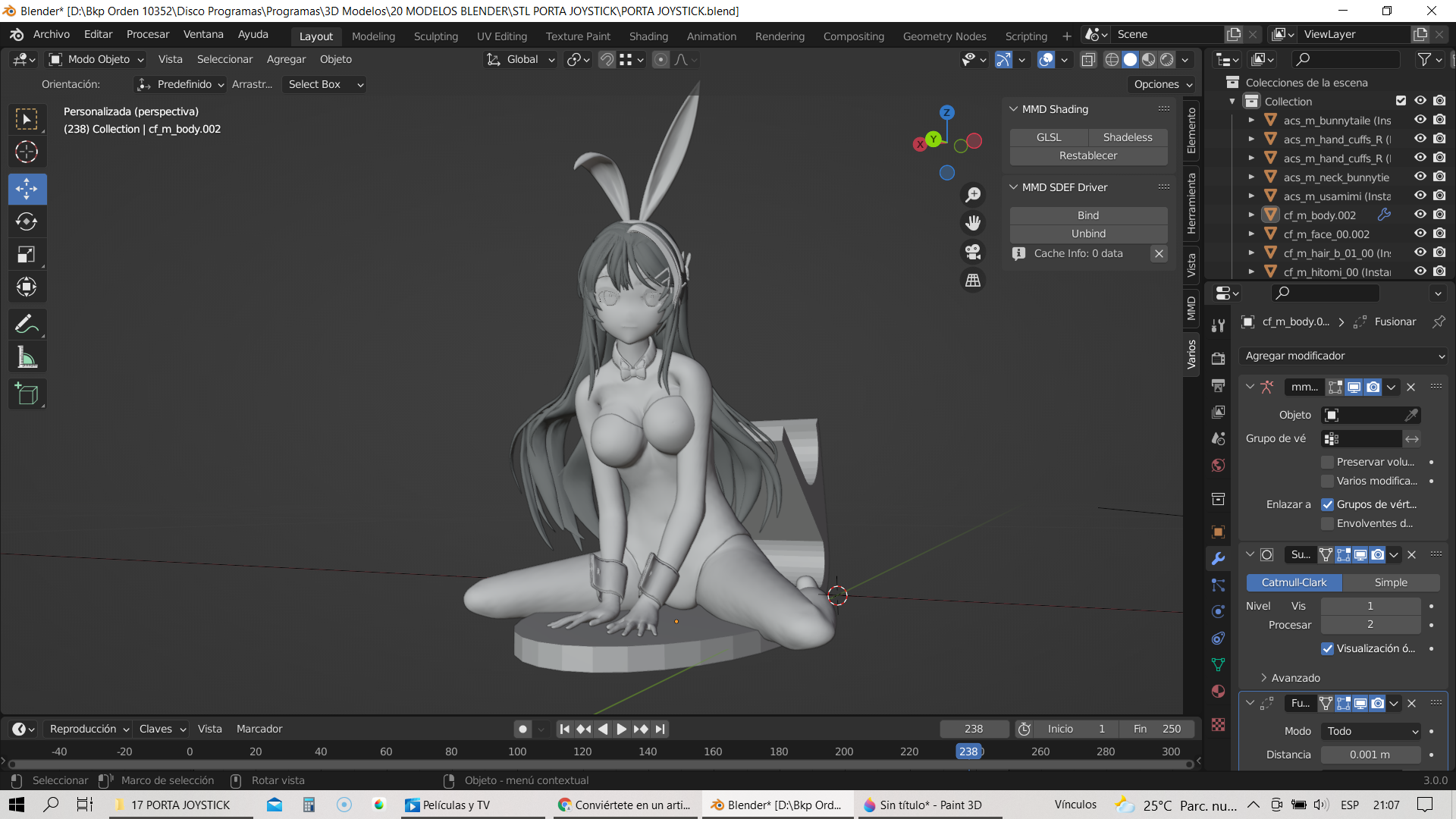Enable the Varios modificadores checkbox

[1327, 481]
